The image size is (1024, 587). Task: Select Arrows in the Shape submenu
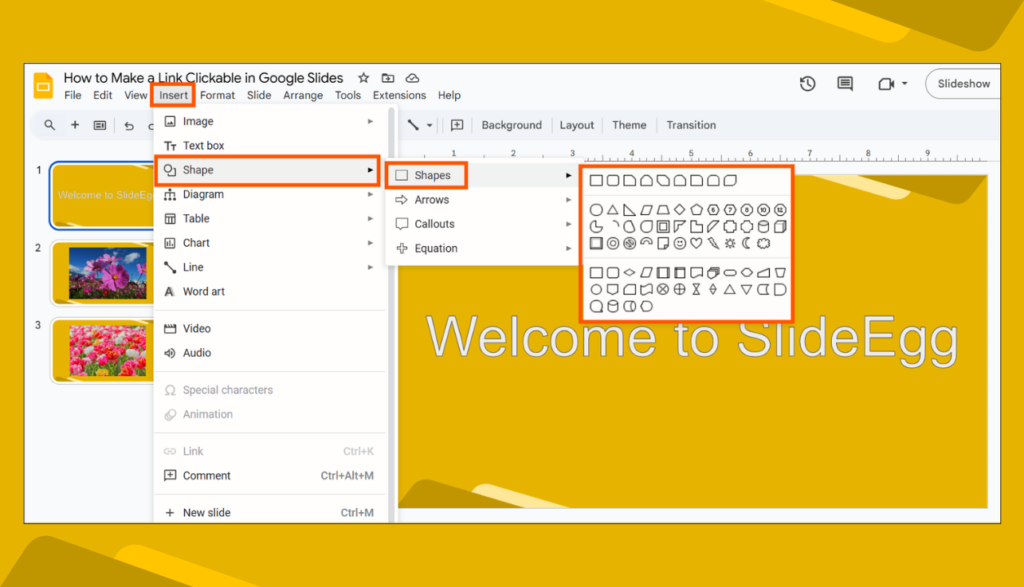coord(434,199)
